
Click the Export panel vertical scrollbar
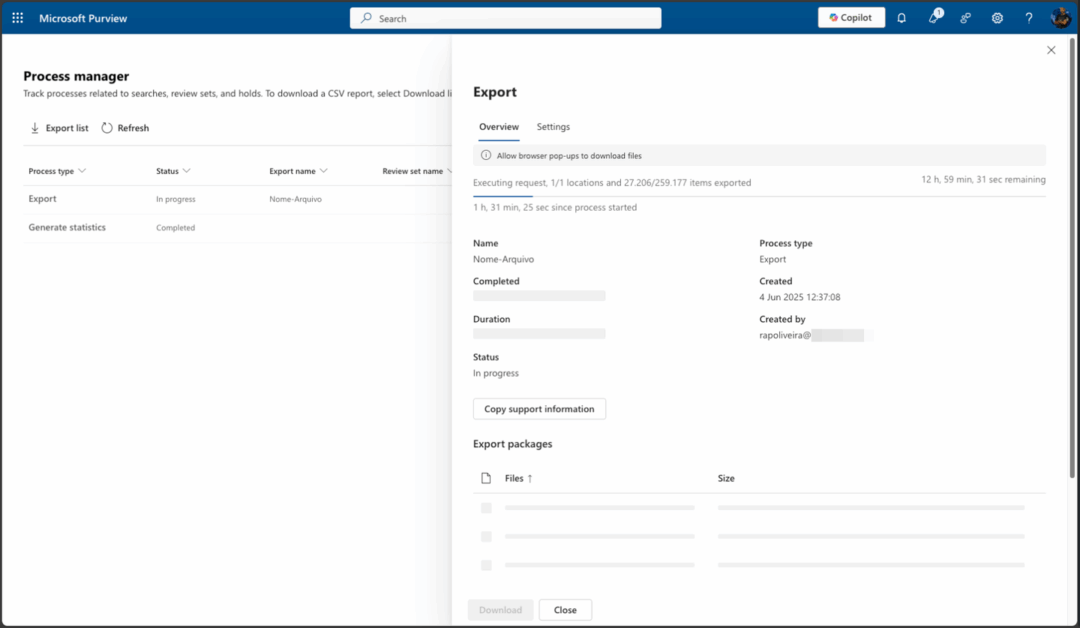tap(1072, 257)
